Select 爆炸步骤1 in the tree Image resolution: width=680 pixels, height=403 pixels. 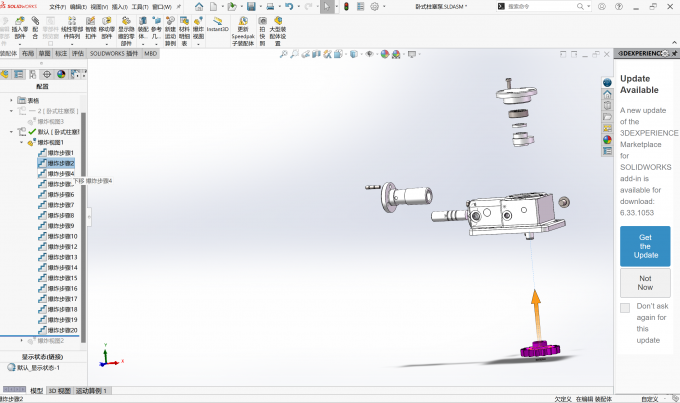tap(56, 153)
